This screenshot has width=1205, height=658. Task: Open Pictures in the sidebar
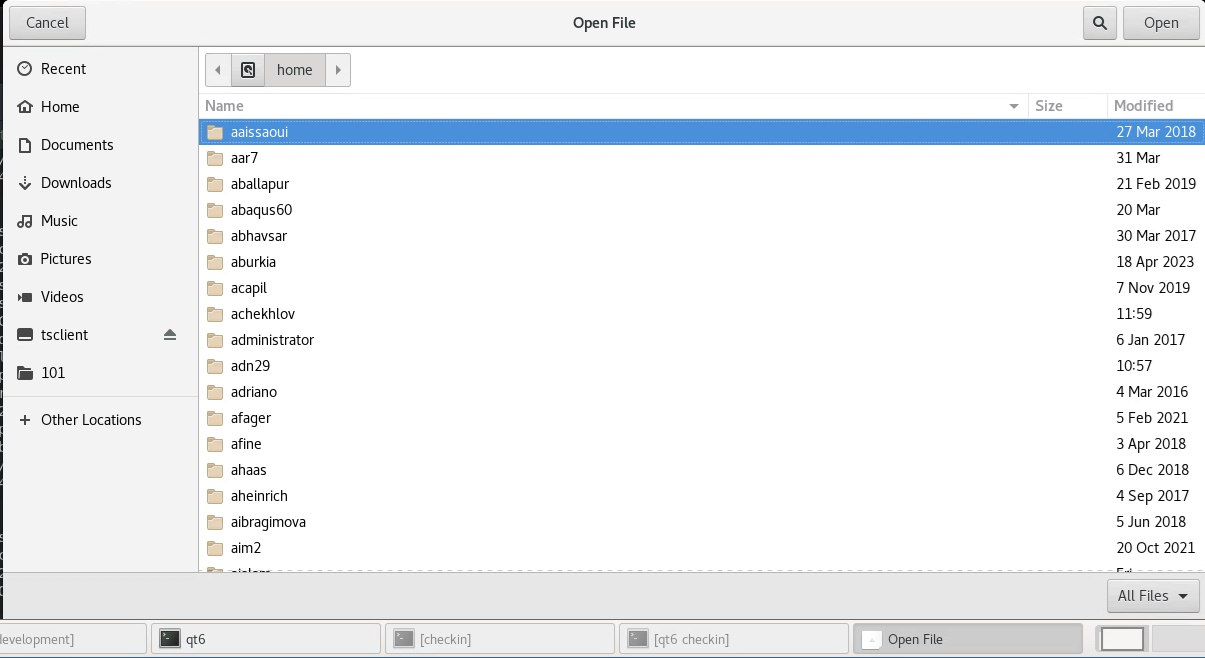click(x=99, y=259)
